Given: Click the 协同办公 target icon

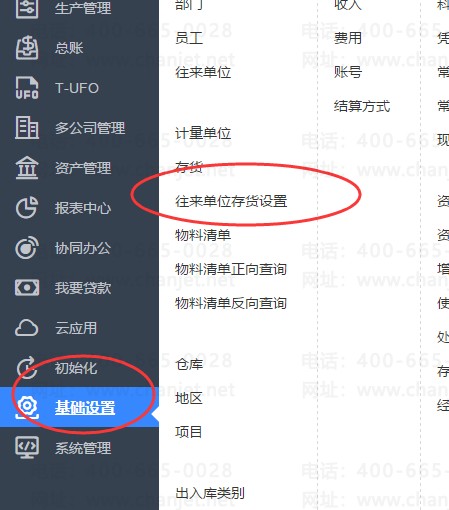Looking at the screenshot, I should coord(27,248).
